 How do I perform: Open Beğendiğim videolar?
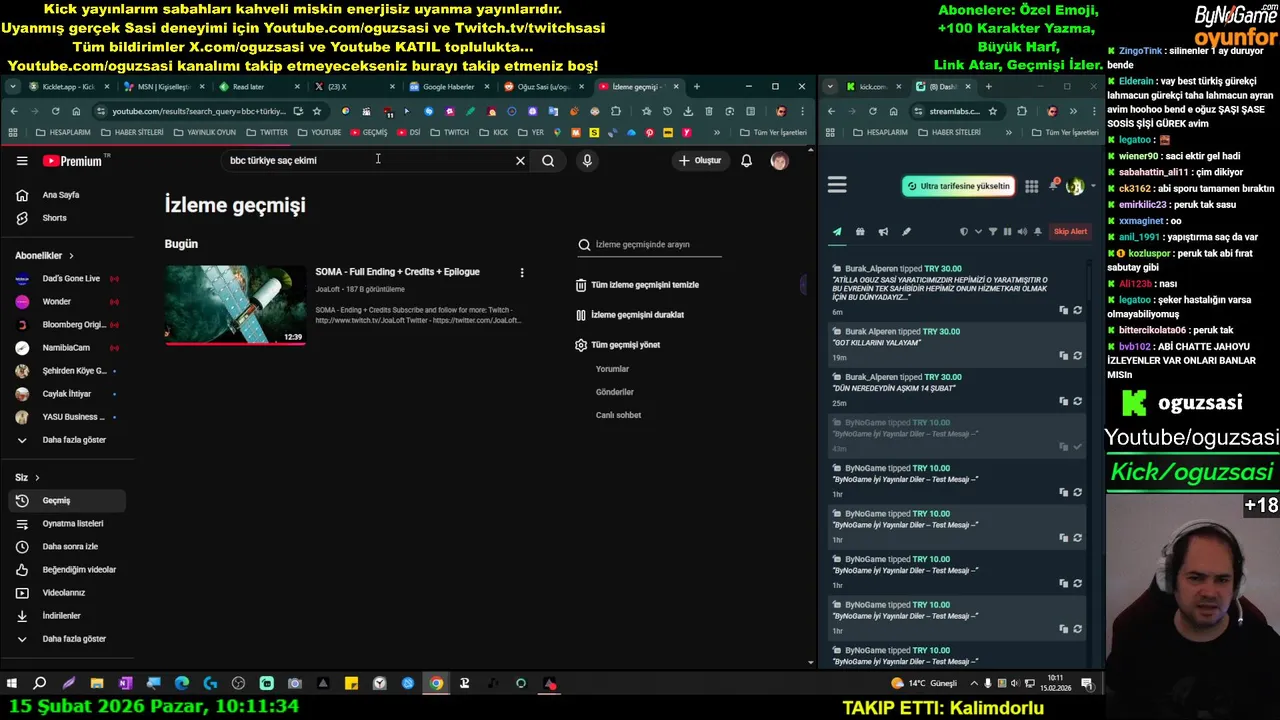click(68, 569)
